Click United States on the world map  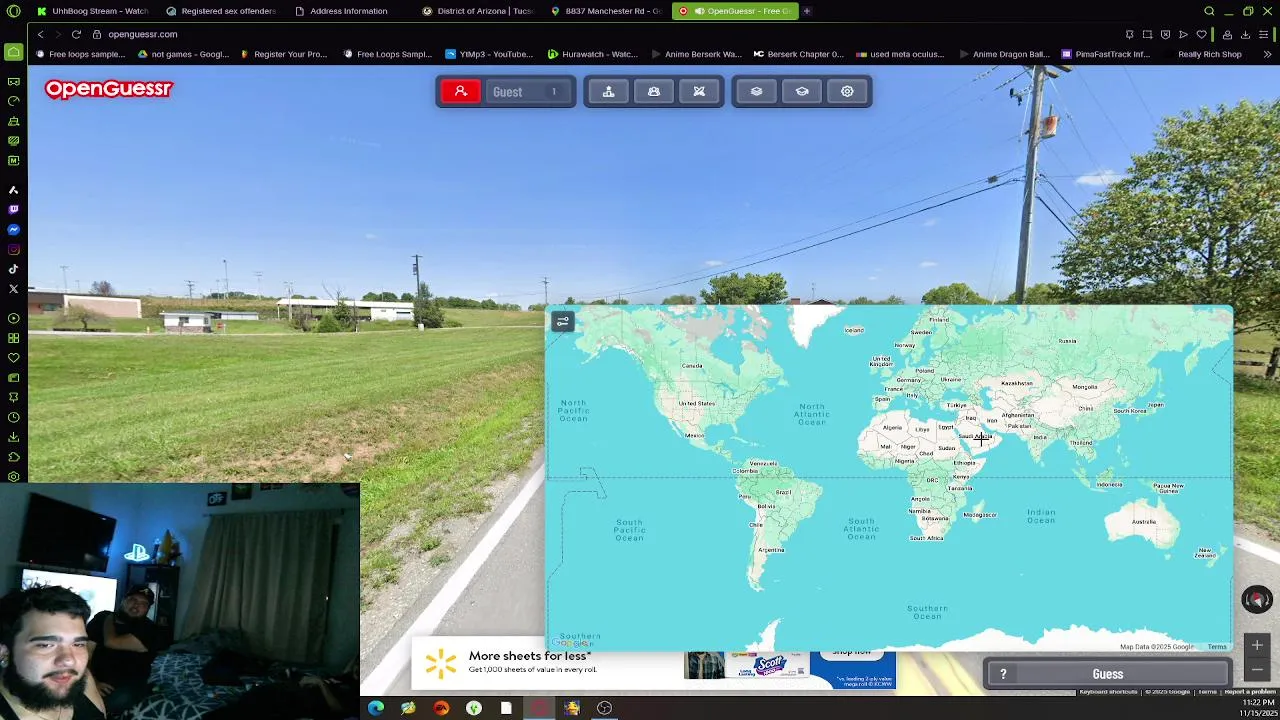pyautogui.click(x=696, y=403)
